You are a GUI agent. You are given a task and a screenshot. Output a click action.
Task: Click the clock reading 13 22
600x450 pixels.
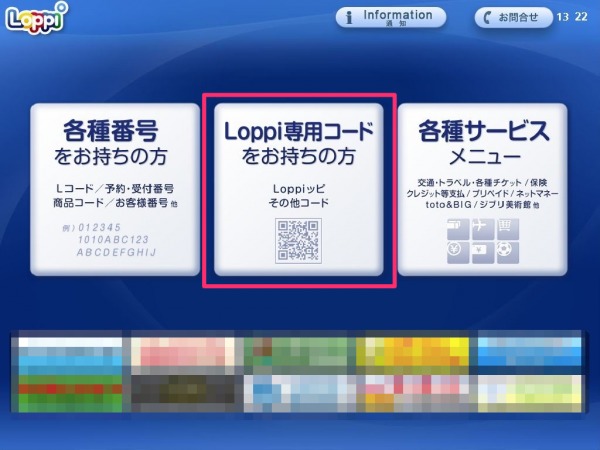[572, 17]
